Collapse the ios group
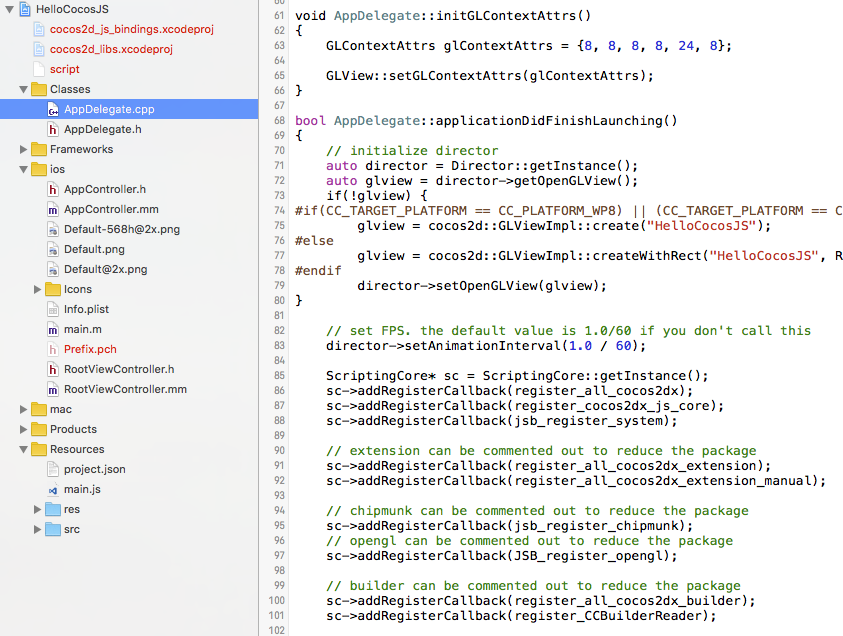843x636 pixels. 24,169
